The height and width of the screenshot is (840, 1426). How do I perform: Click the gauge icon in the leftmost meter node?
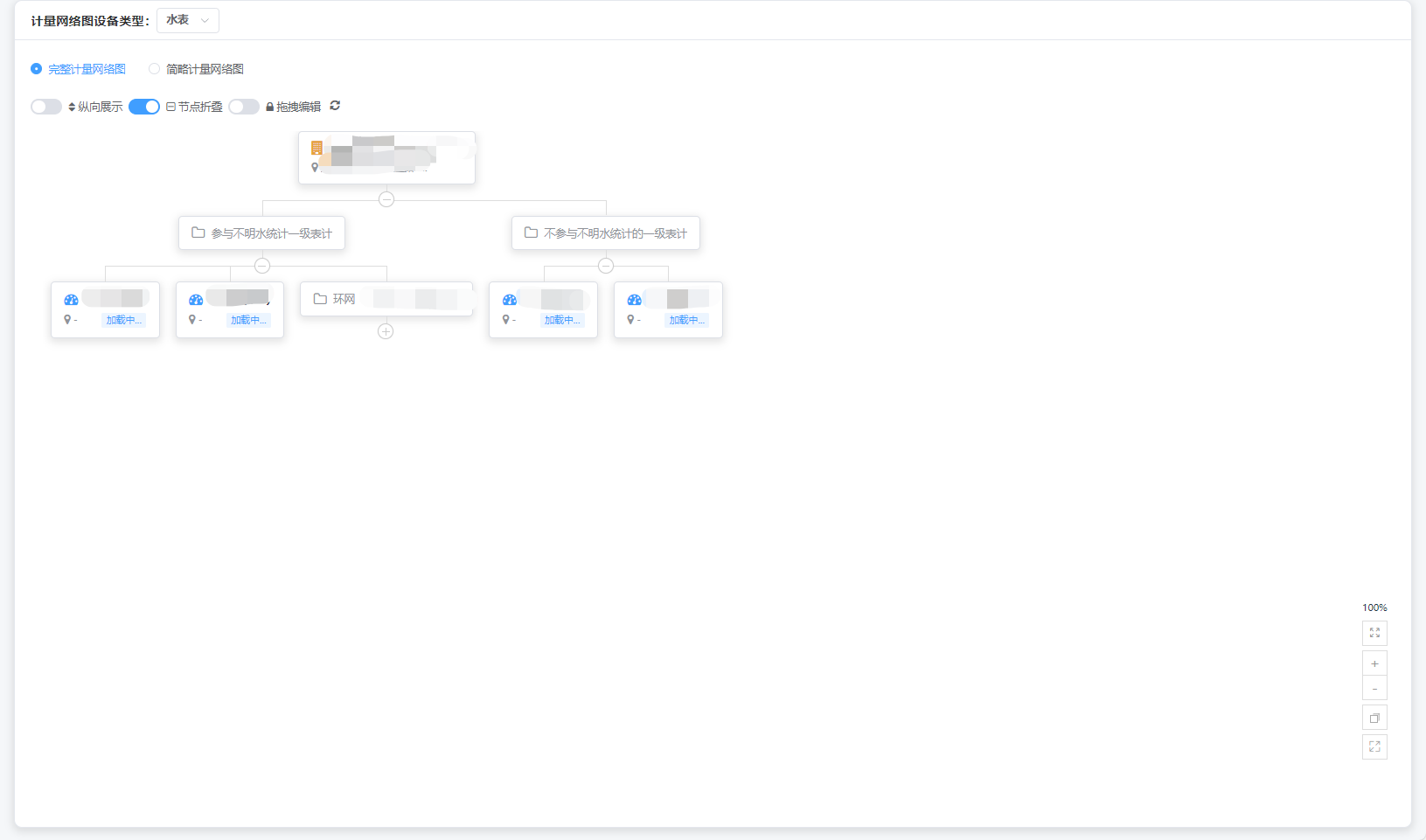(71, 300)
